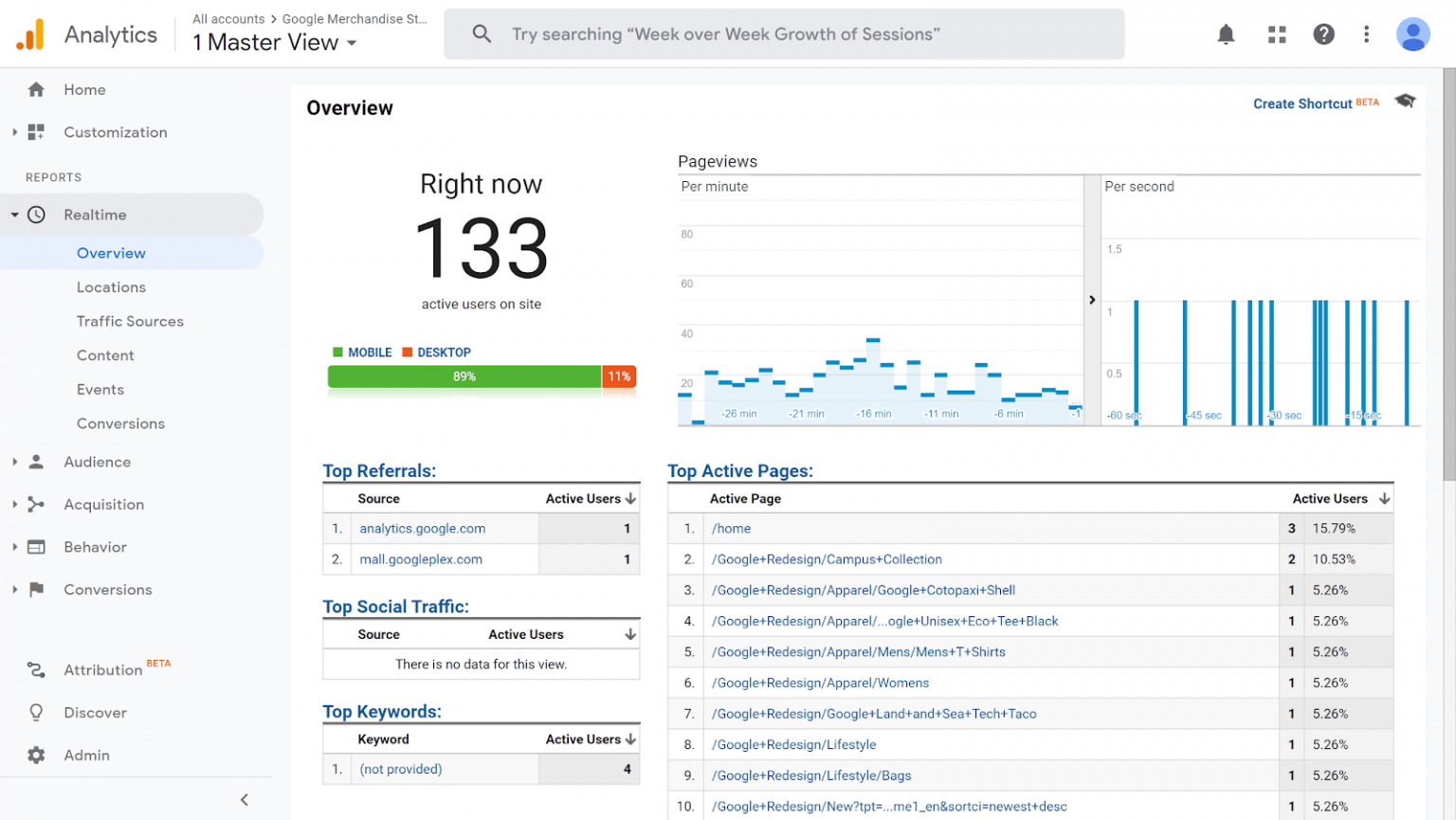Open the notifications bell
The height and width of the screenshot is (820, 1456).
(x=1226, y=35)
